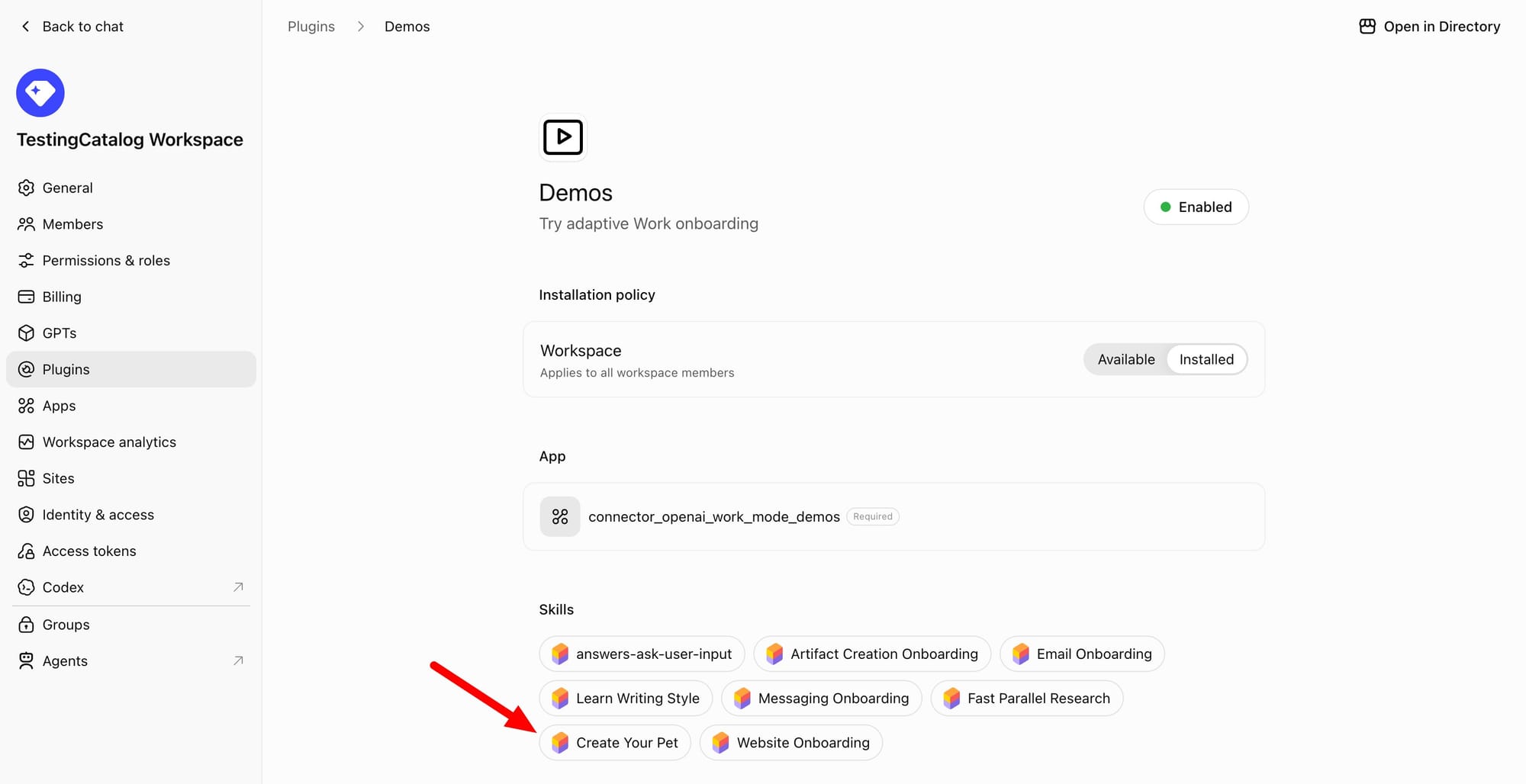Open the Members page
Image resolution: width=1526 pixels, height=784 pixels.
[131, 224]
